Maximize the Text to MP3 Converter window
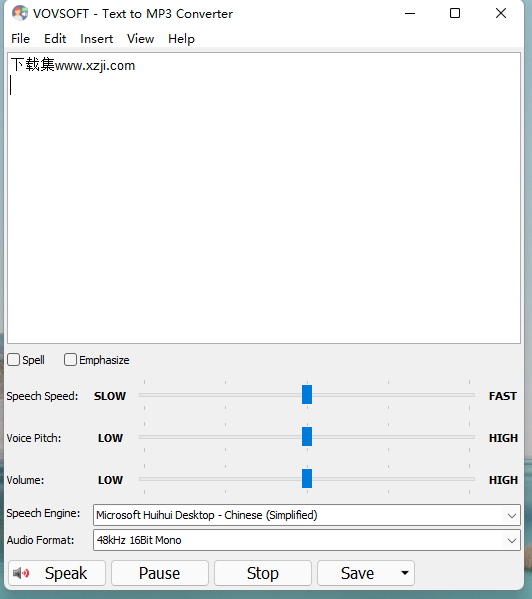This screenshot has height=599, width=532. (x=454, y=13)
